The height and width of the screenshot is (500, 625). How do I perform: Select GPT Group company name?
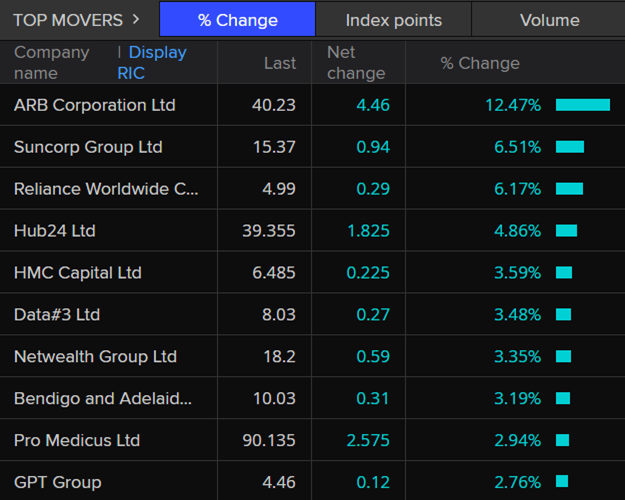tap(58, 482)
